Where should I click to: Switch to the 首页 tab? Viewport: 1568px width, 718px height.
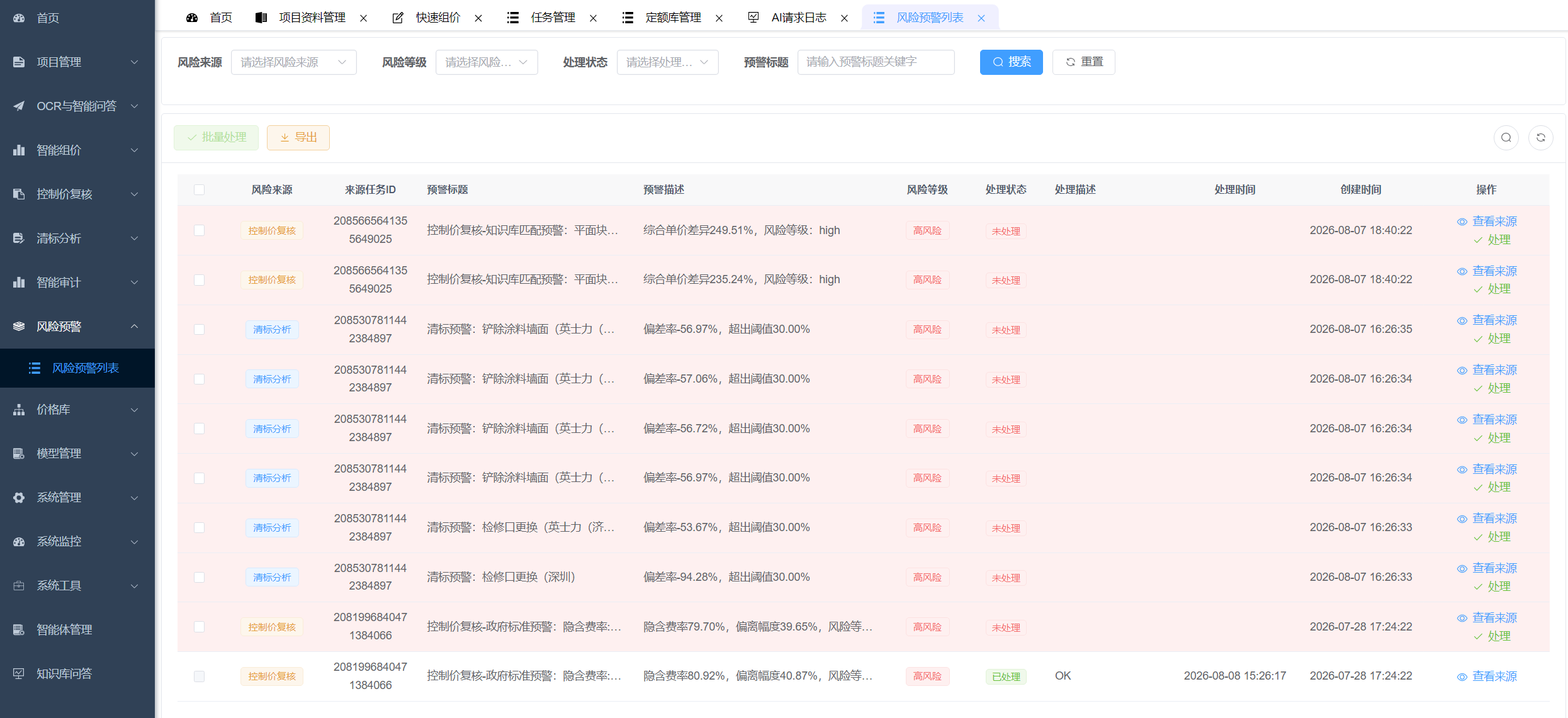point(209,18)
